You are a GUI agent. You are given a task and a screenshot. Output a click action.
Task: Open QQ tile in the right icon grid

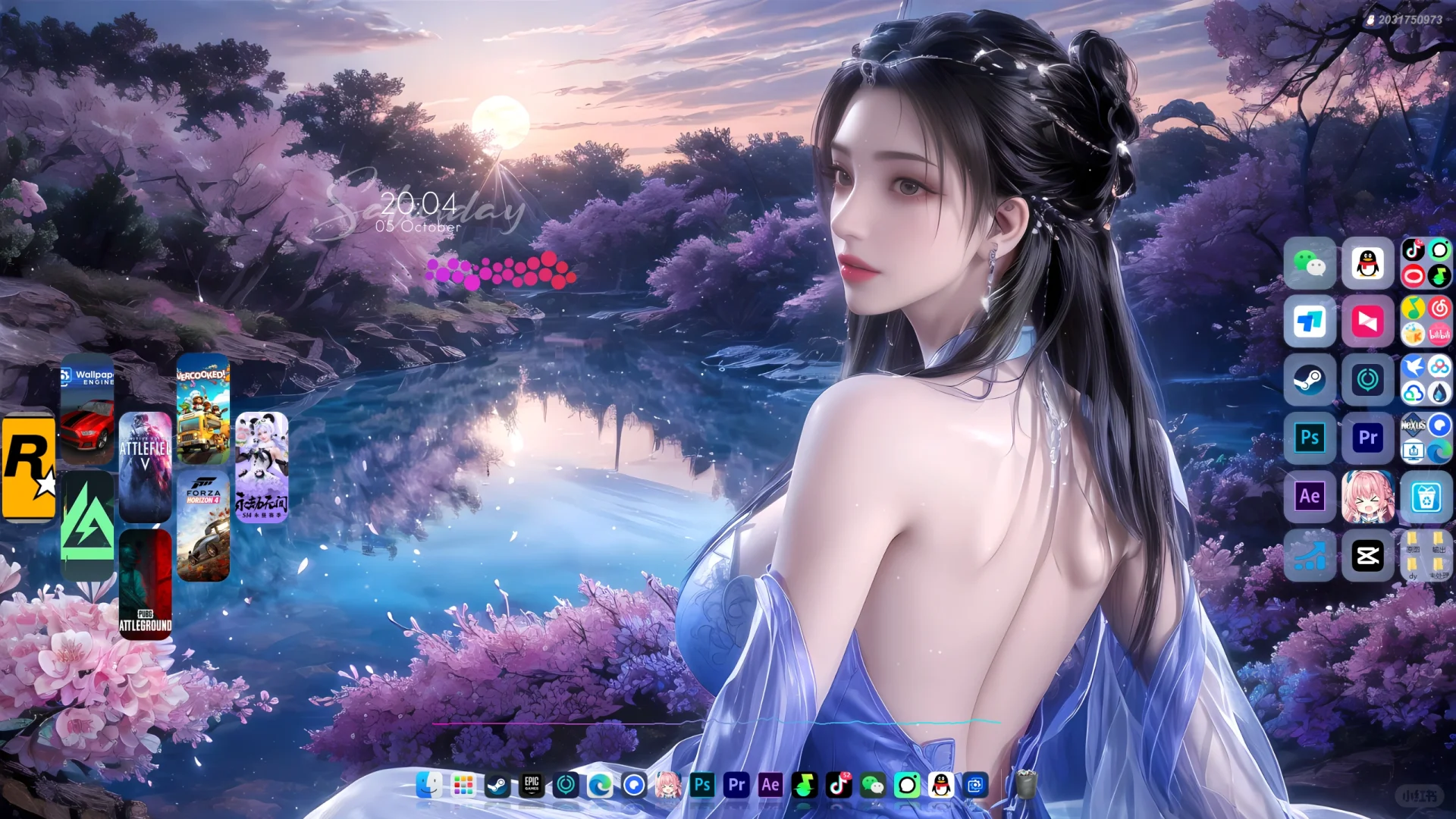tap(1368, 263)
